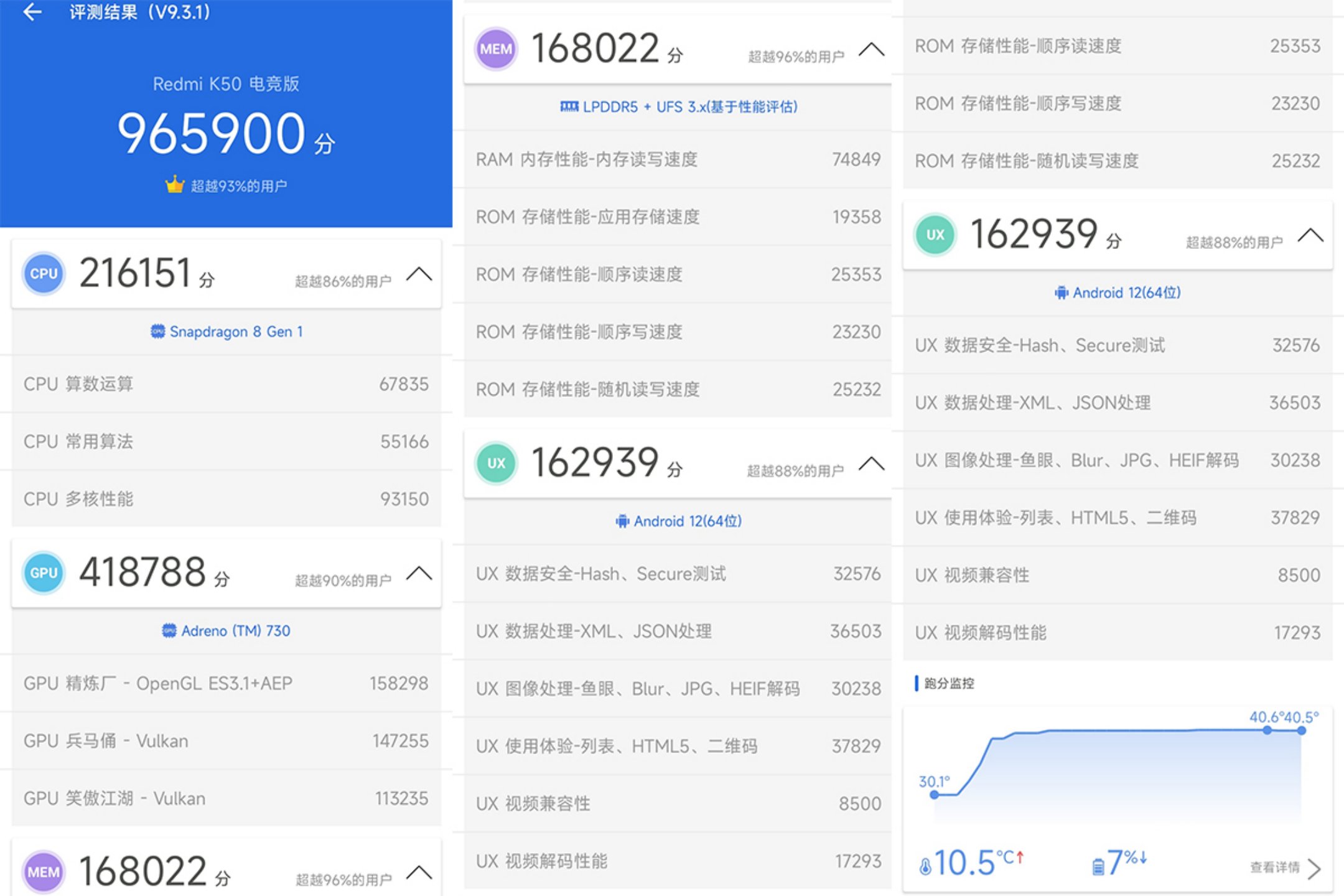Select the 30.1° point on the temperature chart

[934, 795]
